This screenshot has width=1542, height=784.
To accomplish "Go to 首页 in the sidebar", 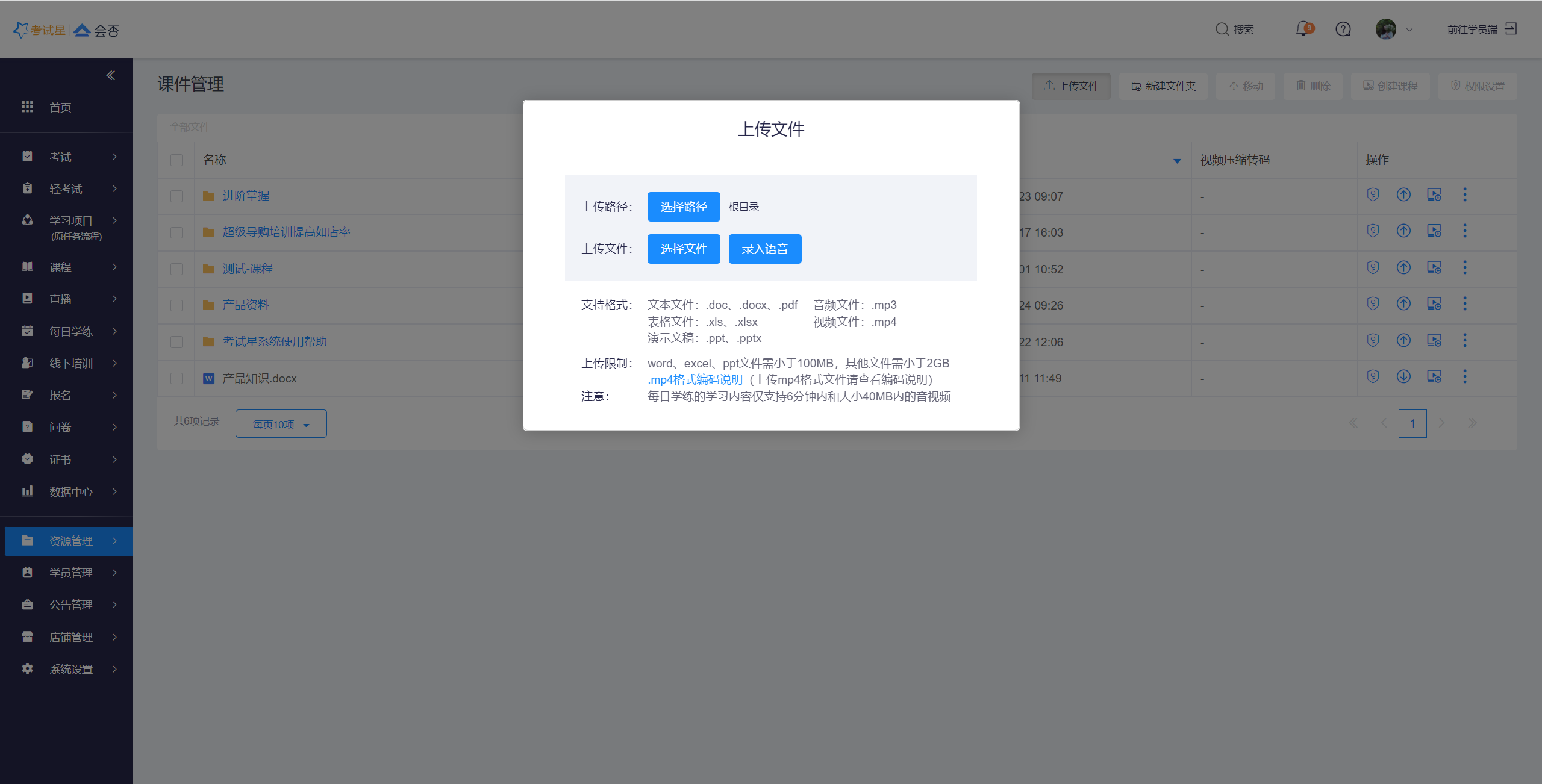I will point(60,107).
